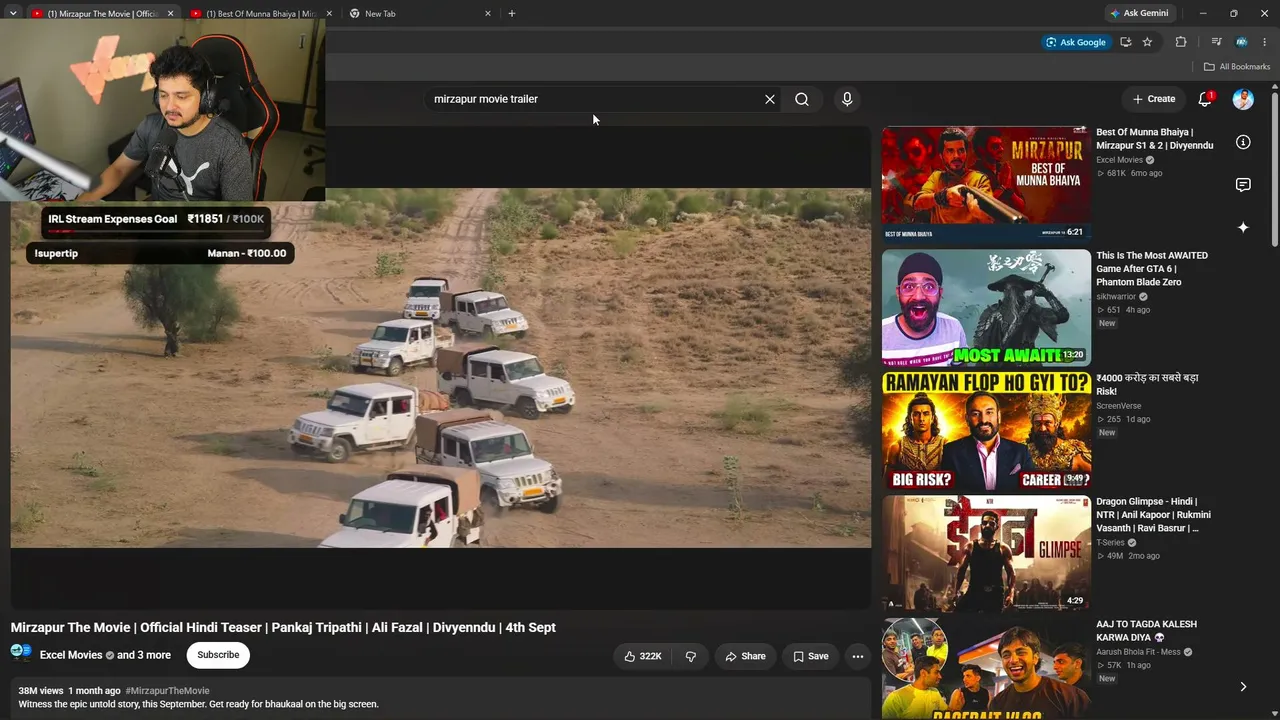Open a new browser tab with plus
Screen dimensions: 1280x720
point(512,14)
